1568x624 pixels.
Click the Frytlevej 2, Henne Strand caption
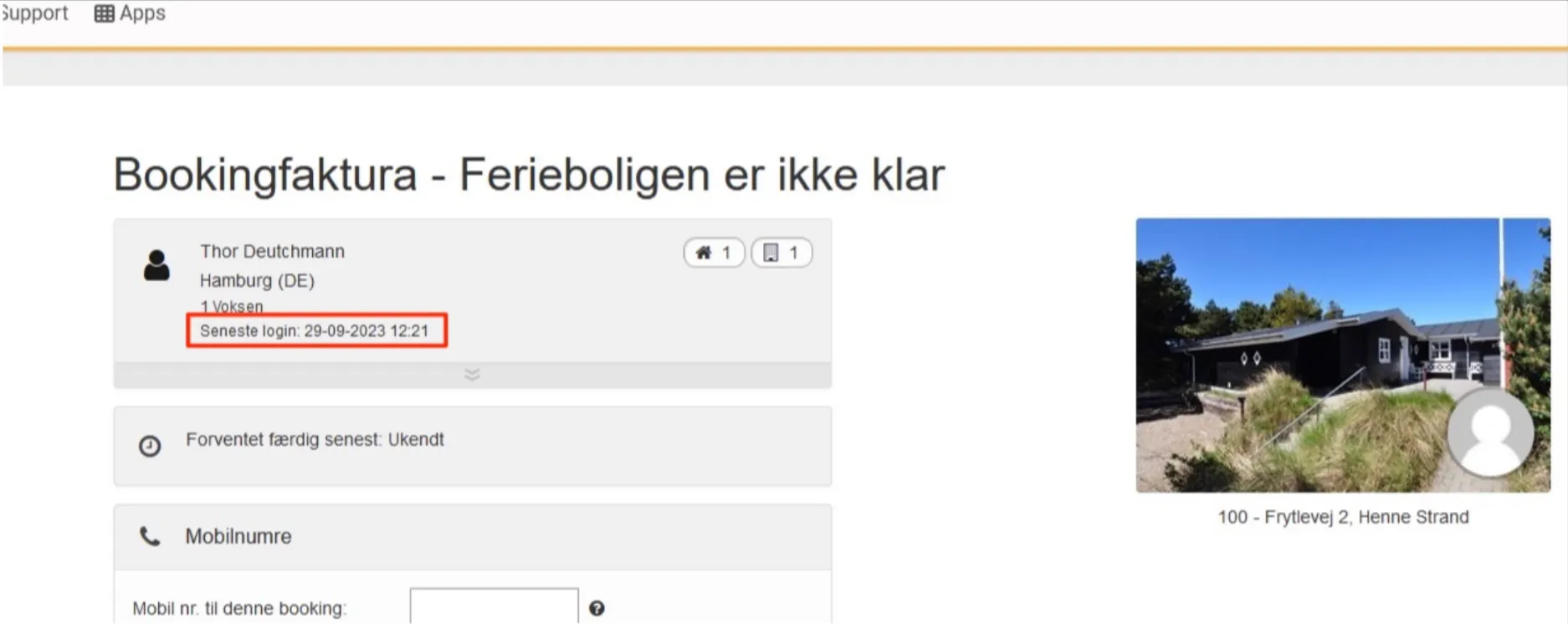[x=1343, y=517]
